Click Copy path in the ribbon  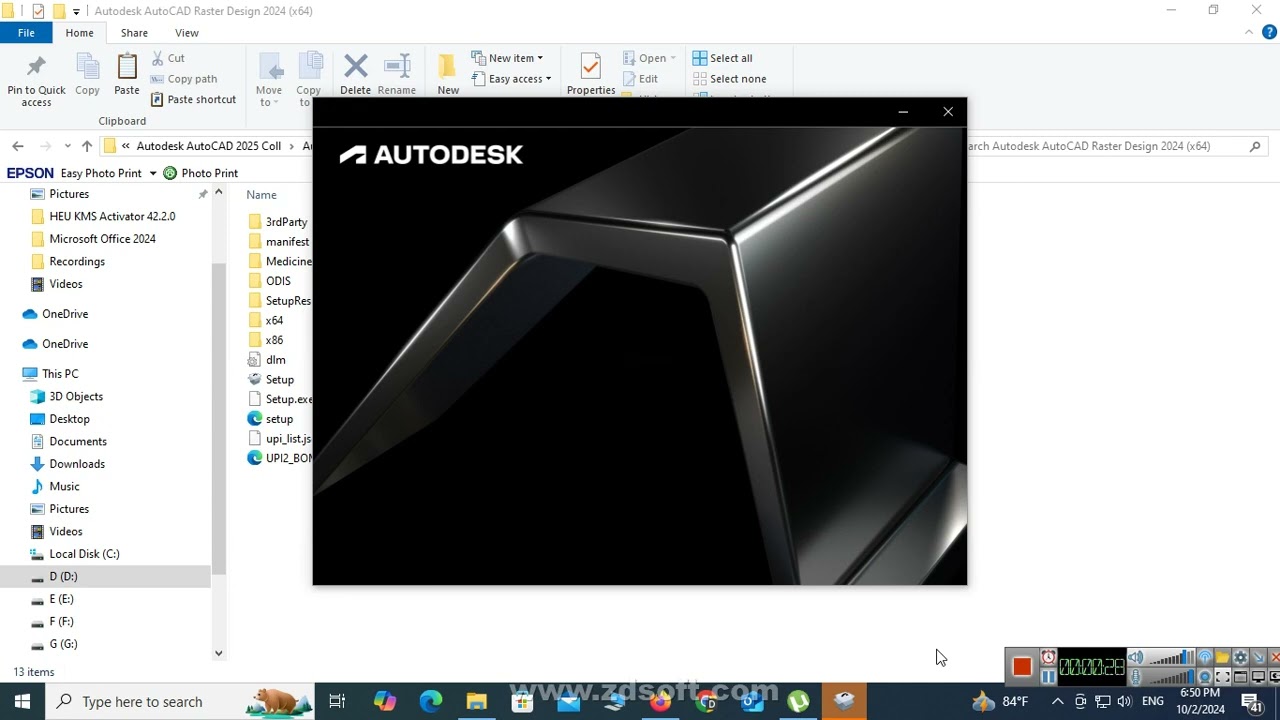click(184, 79)
